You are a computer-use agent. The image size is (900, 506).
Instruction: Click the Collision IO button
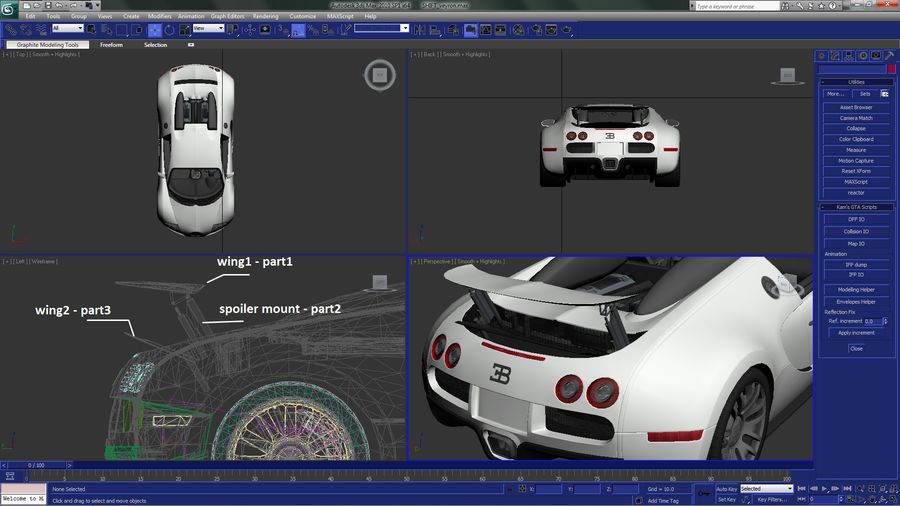click(x=856, y=232)
